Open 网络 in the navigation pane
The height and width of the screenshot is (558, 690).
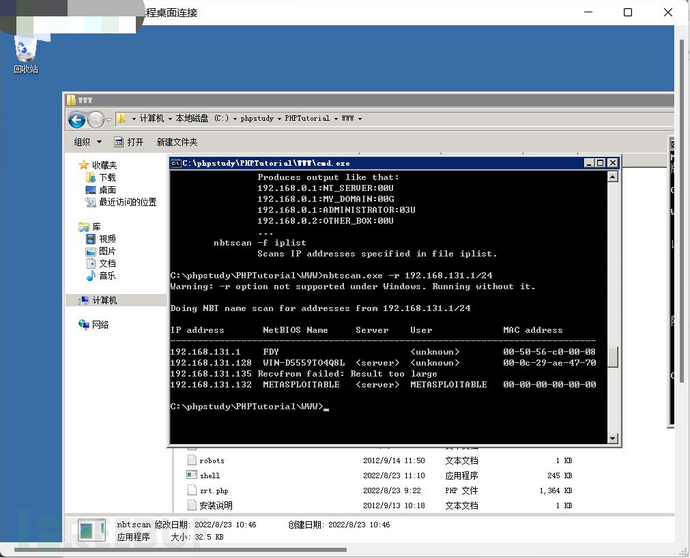pyautogui.click(x=93, y=325)
